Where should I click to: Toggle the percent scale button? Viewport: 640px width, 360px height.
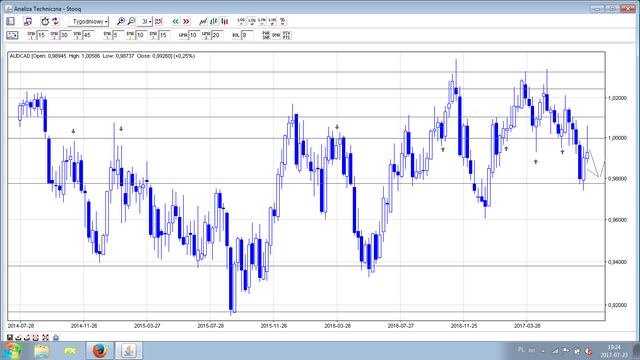282,21
